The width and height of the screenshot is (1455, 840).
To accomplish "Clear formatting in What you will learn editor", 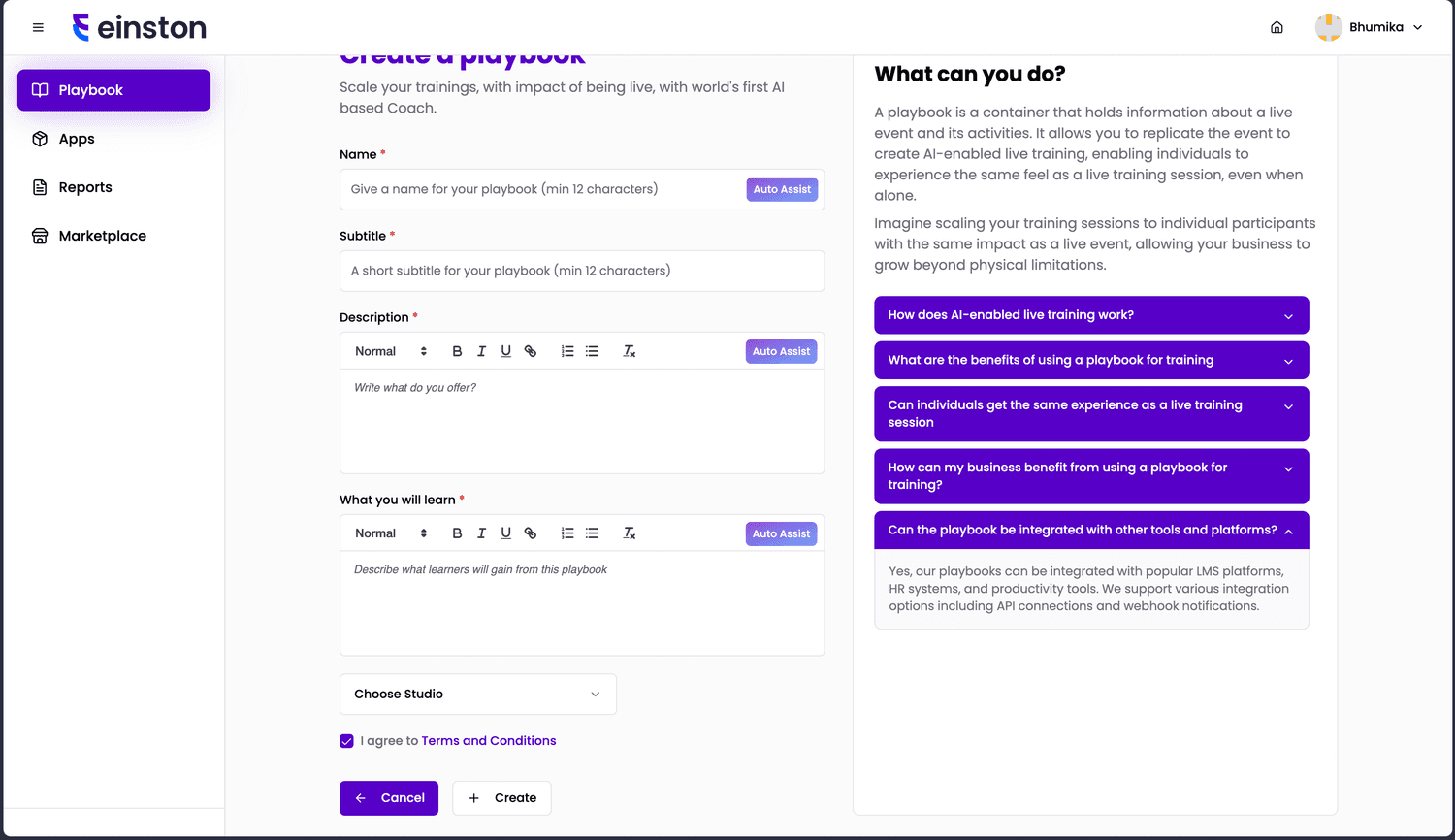I will tap(629, 533).
